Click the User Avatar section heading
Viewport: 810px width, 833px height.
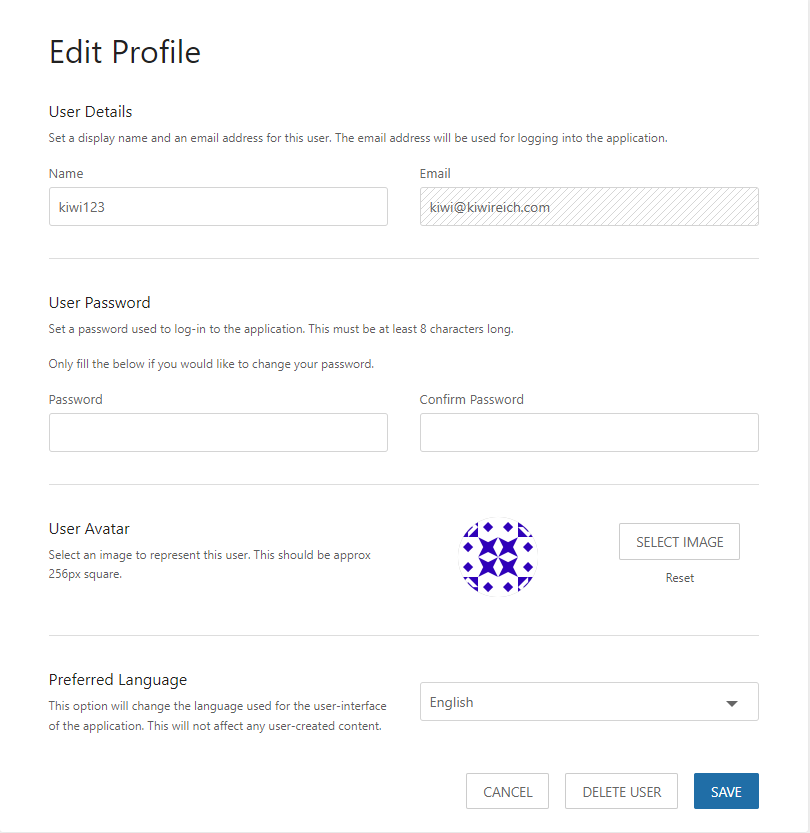(x=90, y=529)
